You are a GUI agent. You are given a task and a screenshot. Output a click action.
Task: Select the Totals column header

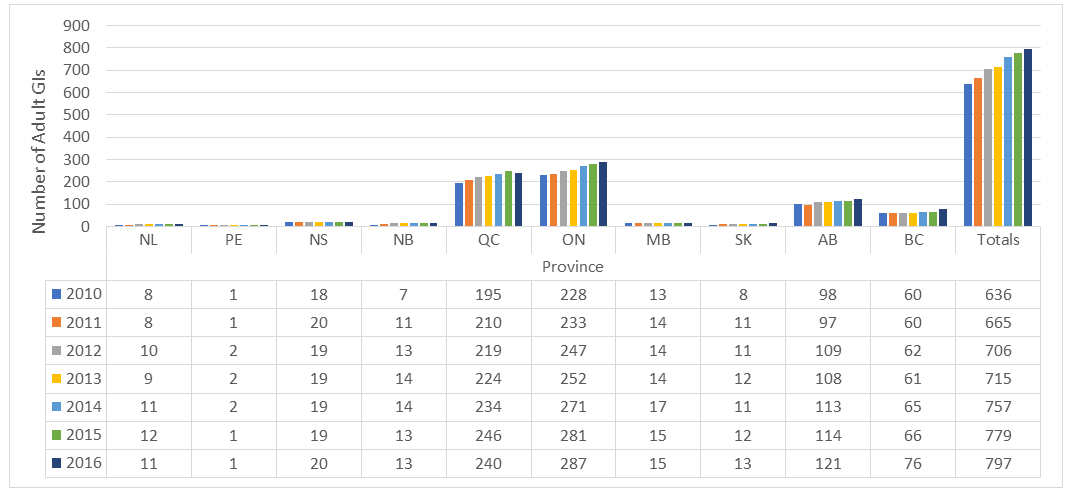[999, 240]
